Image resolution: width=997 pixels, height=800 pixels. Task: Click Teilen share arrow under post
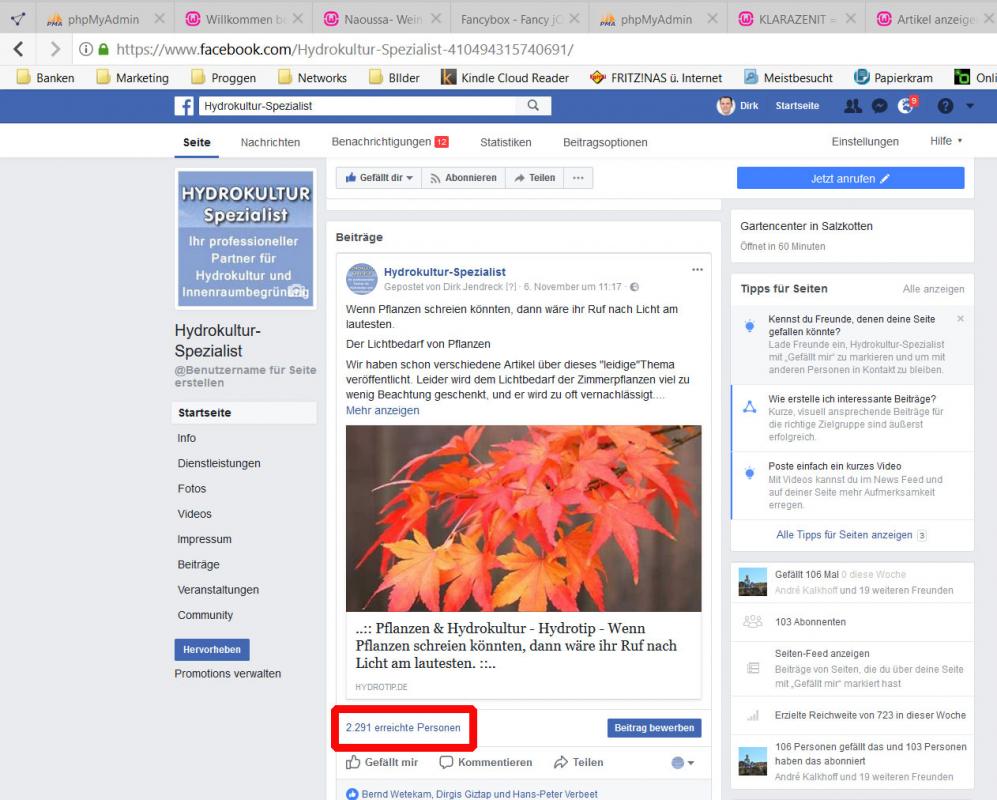(578, 762)
